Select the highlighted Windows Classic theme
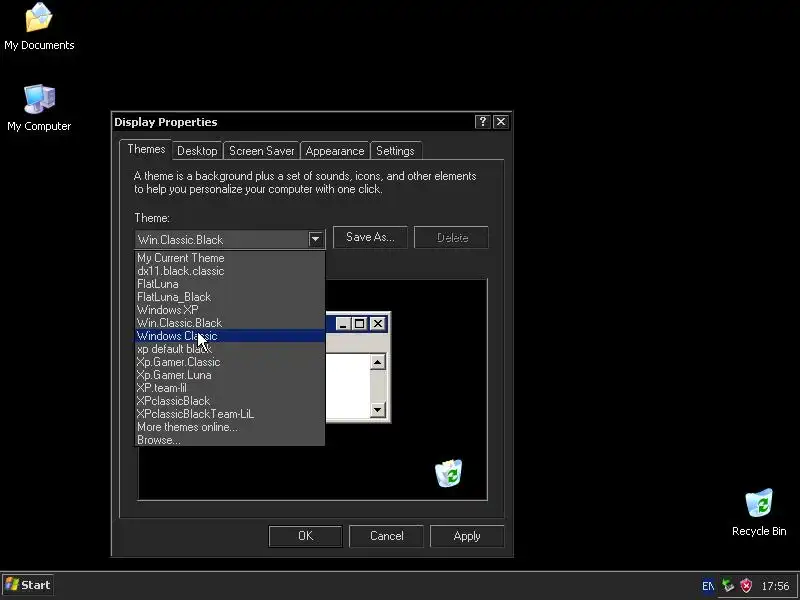 click(x=230, y=336)
